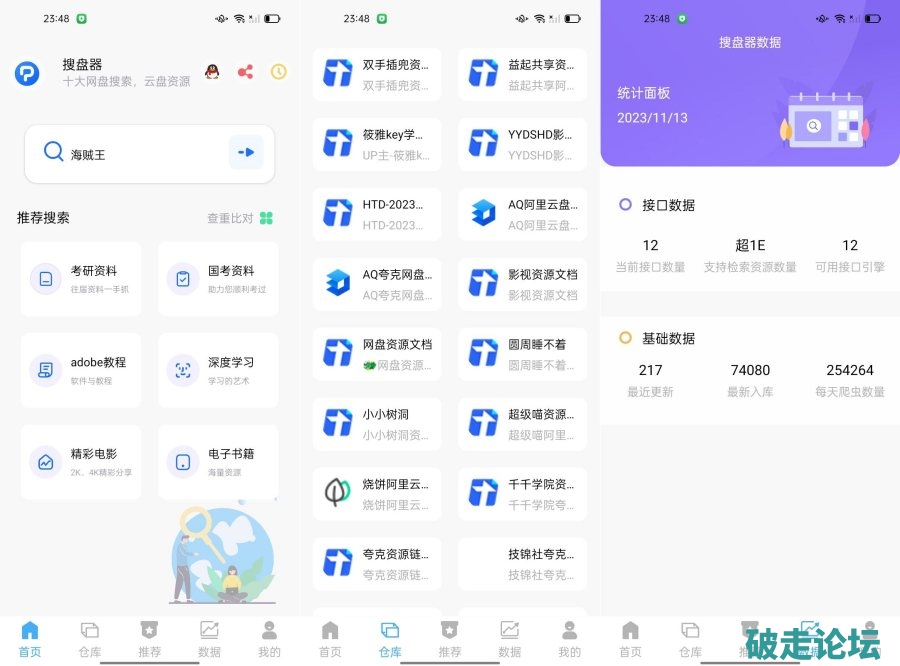
Task: Open the AQ夸克网盘 repository entry
Action: click(377, 284)
